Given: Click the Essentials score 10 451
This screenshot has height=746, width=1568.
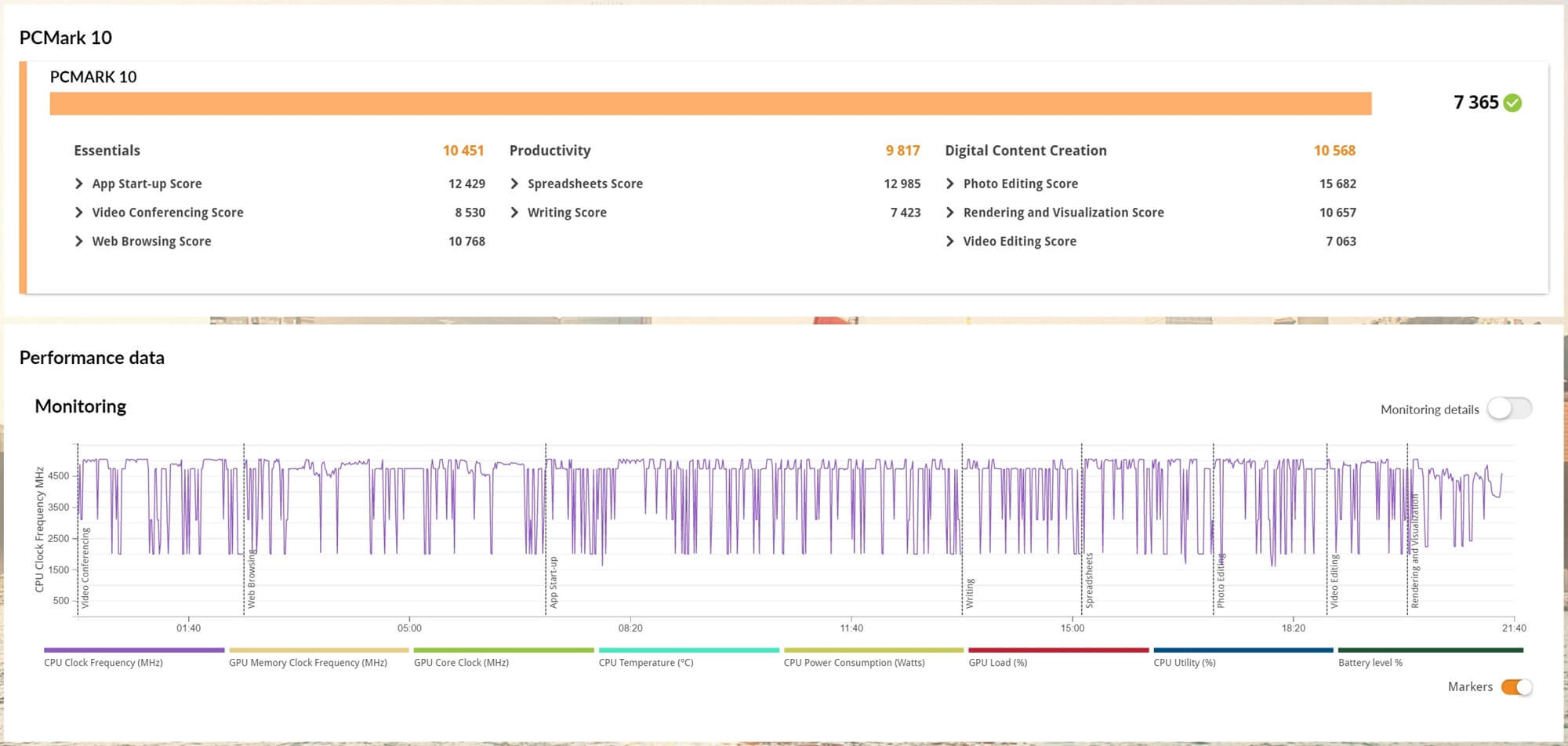Looking at the screenshot, I should click(x=463, y=151).
